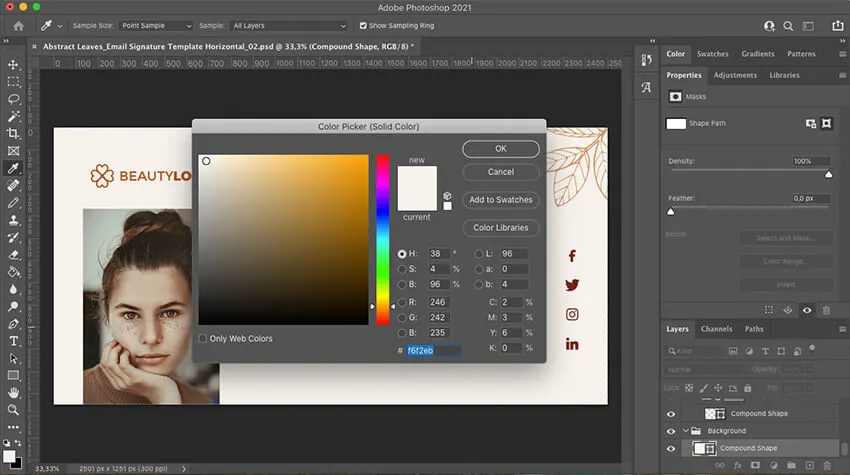This screenshot has width=850, height=475.
Task: Open the Character panel icon
Action: tap(646, 87)
